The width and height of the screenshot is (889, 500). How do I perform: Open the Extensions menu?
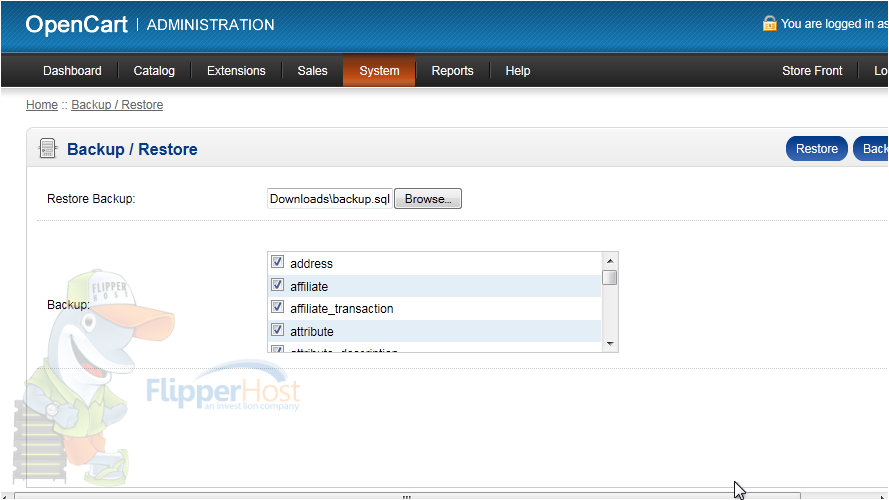point(236,71)
